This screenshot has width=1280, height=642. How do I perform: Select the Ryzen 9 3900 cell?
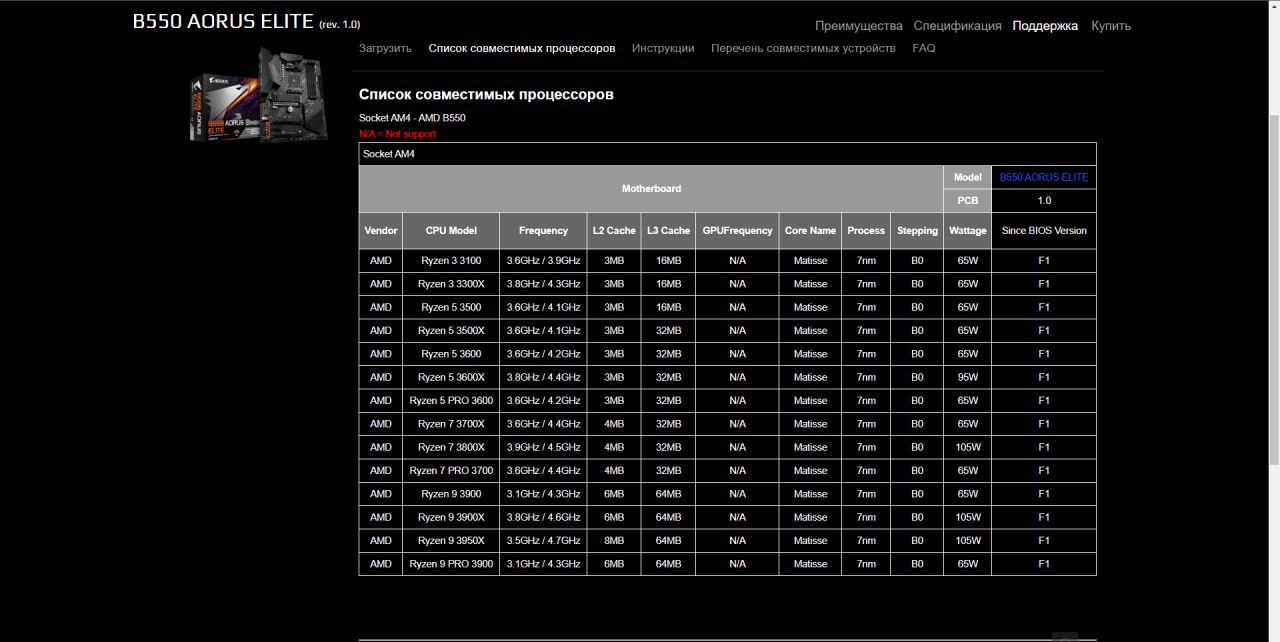[x=451, y=494]
